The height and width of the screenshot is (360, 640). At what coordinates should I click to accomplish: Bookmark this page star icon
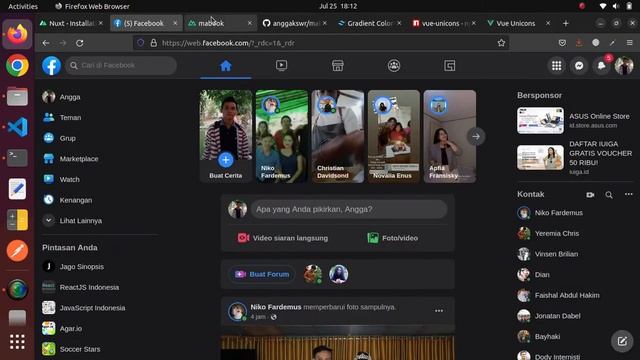[501, 43]
